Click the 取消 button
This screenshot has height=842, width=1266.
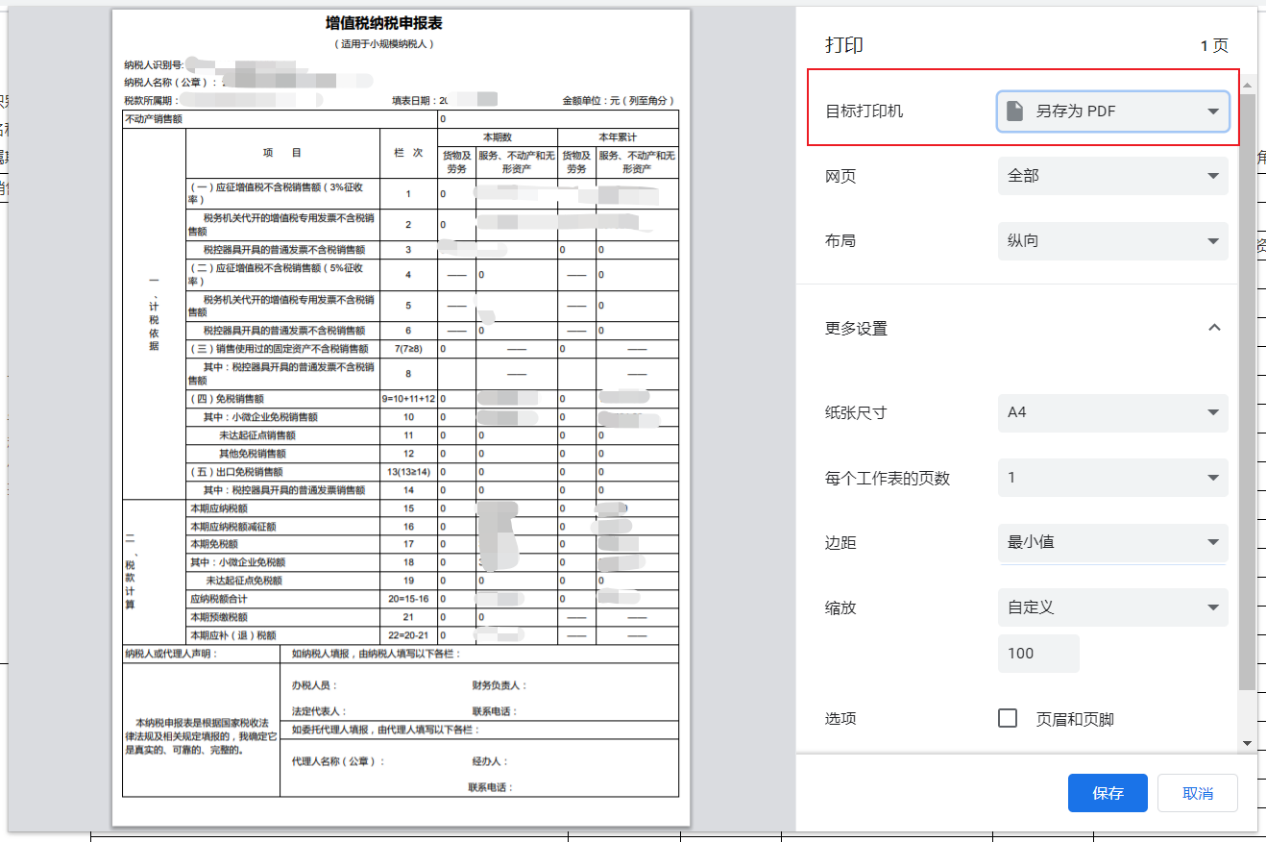point(1197,793)
